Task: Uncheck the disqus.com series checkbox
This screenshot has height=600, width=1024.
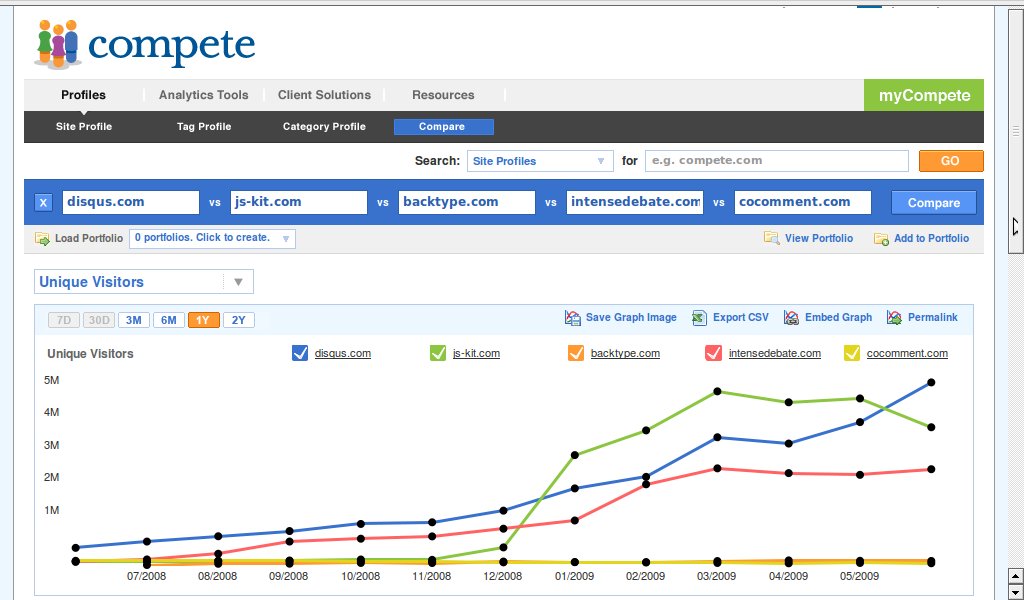Action: tap(300, 353)
